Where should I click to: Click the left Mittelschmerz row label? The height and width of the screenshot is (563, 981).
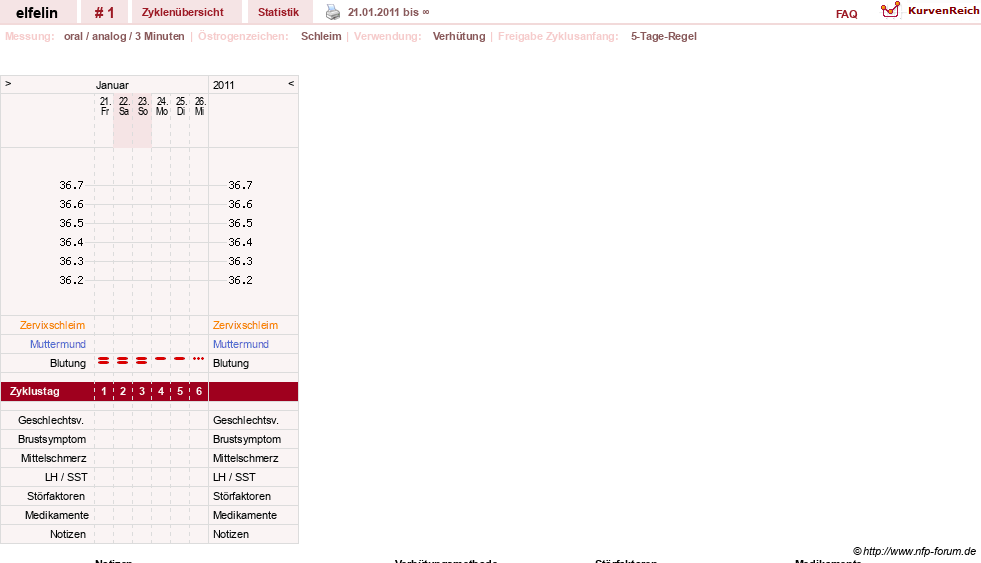[53, 459]
